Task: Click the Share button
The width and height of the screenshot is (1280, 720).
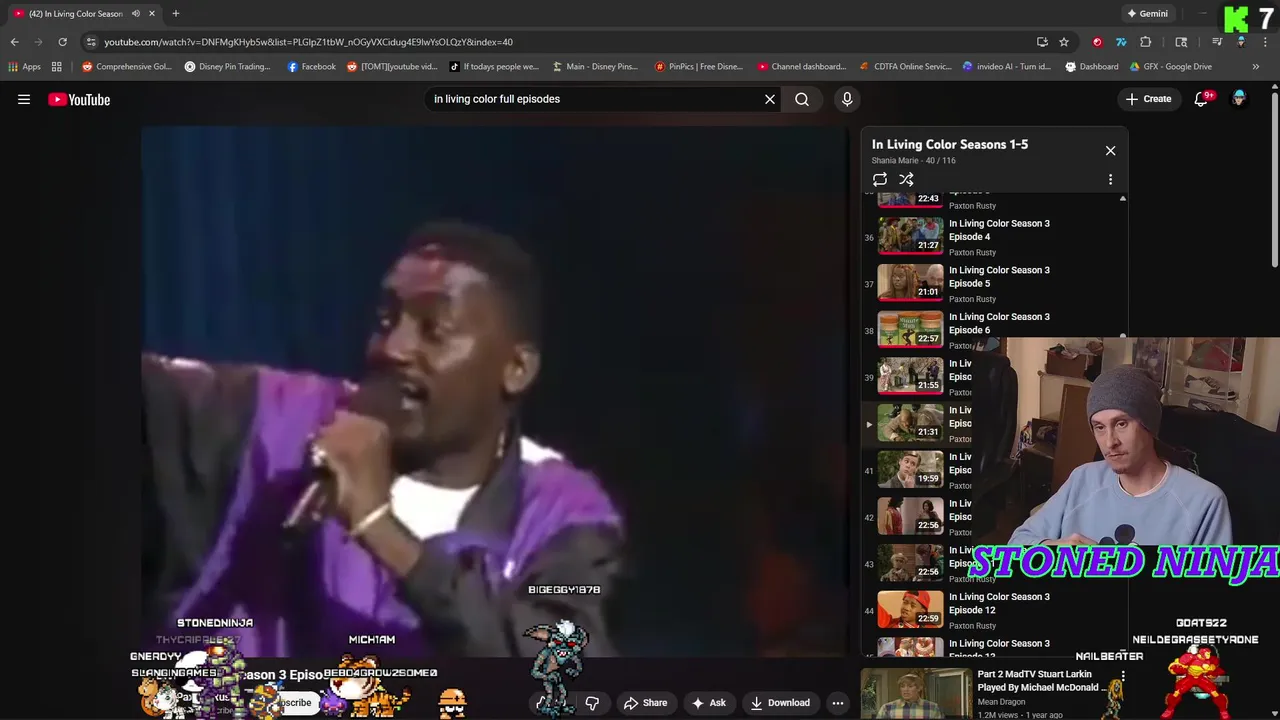Action: point(645,703)
